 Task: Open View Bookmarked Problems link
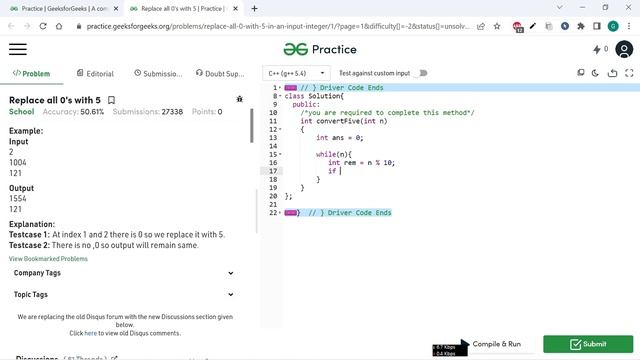tap(48, 259)
